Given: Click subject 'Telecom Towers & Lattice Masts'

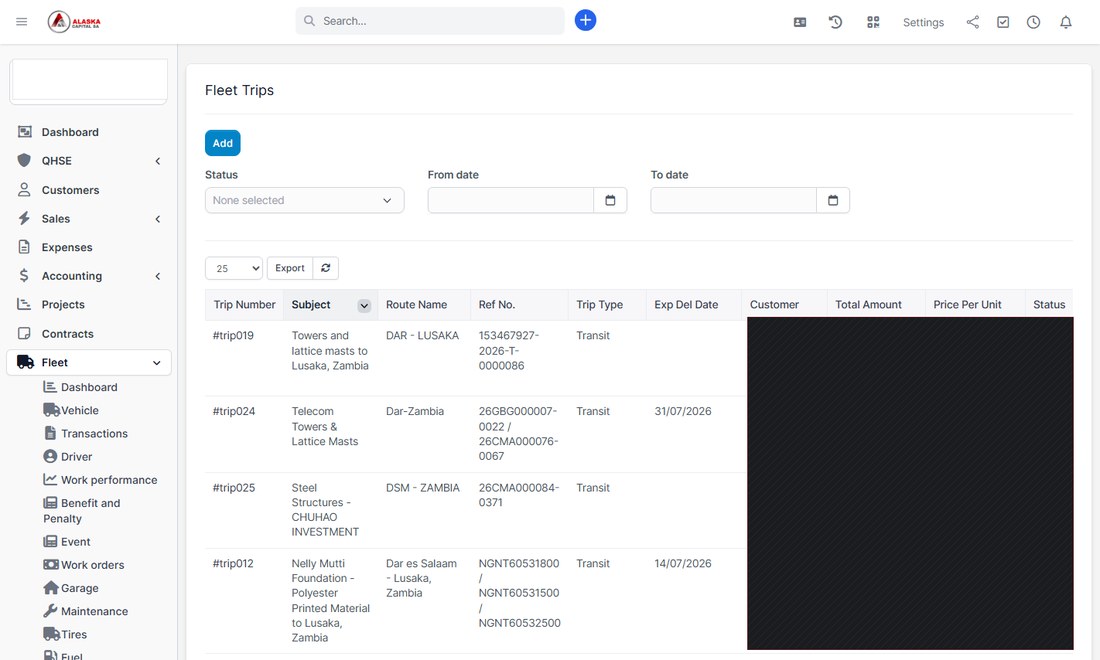Looking at the screenshot, I should coord(325,426).
